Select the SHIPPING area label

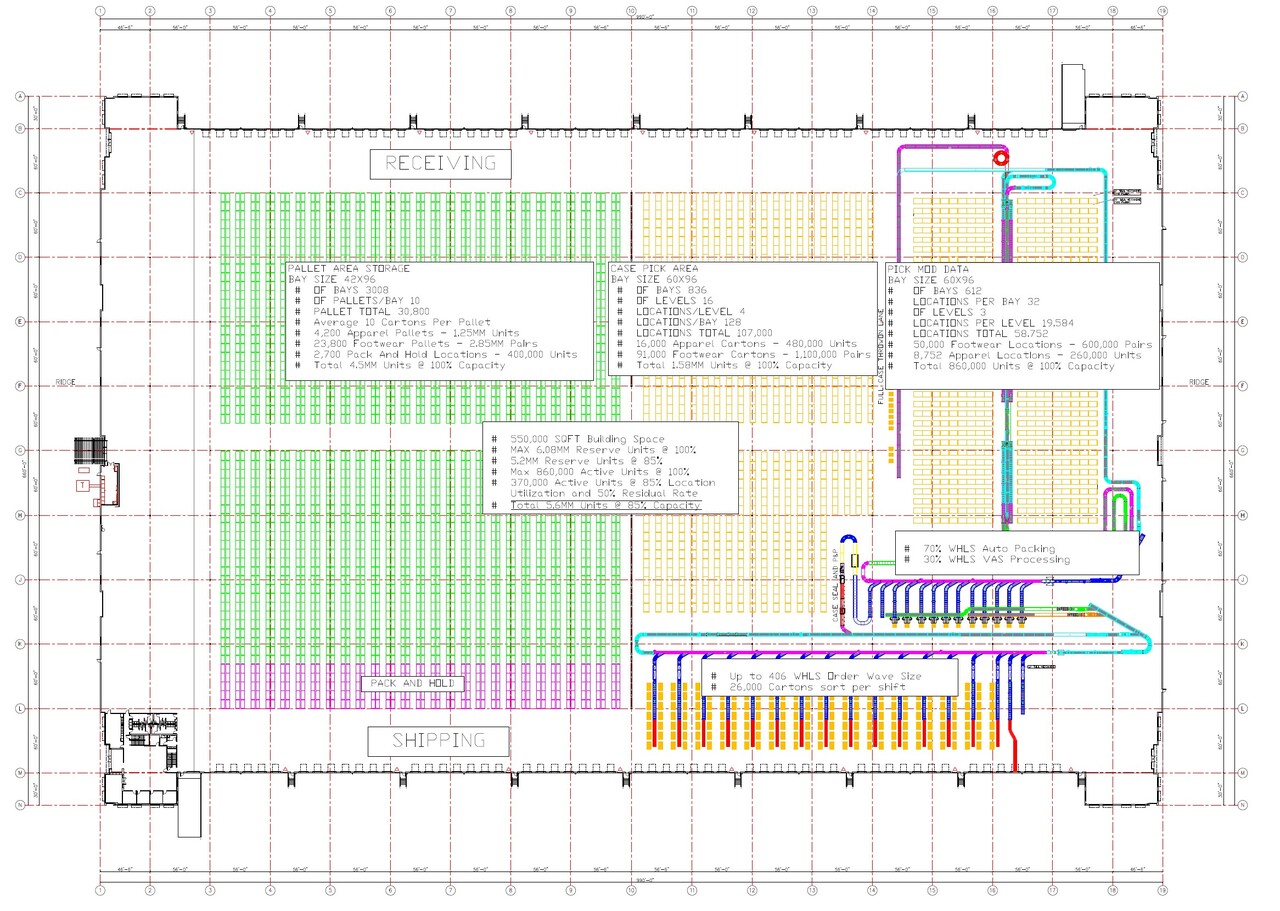coord(438,741)
